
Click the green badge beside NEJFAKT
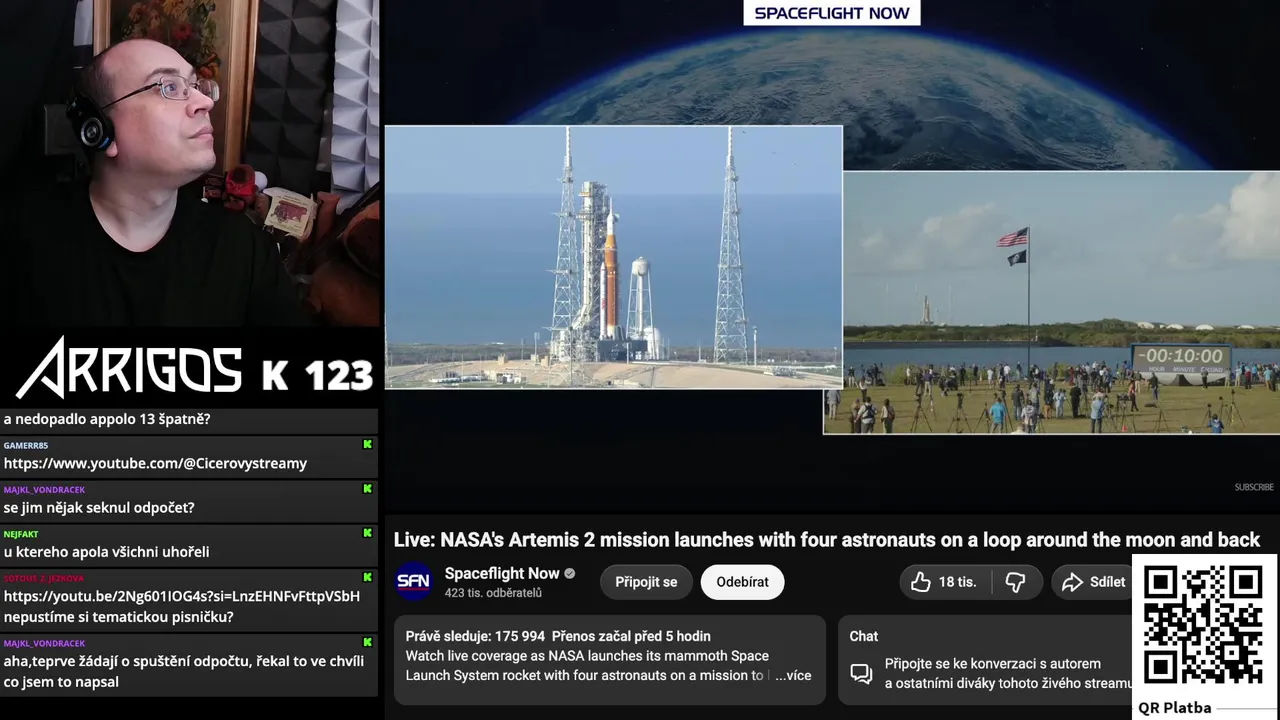point(367,534)
